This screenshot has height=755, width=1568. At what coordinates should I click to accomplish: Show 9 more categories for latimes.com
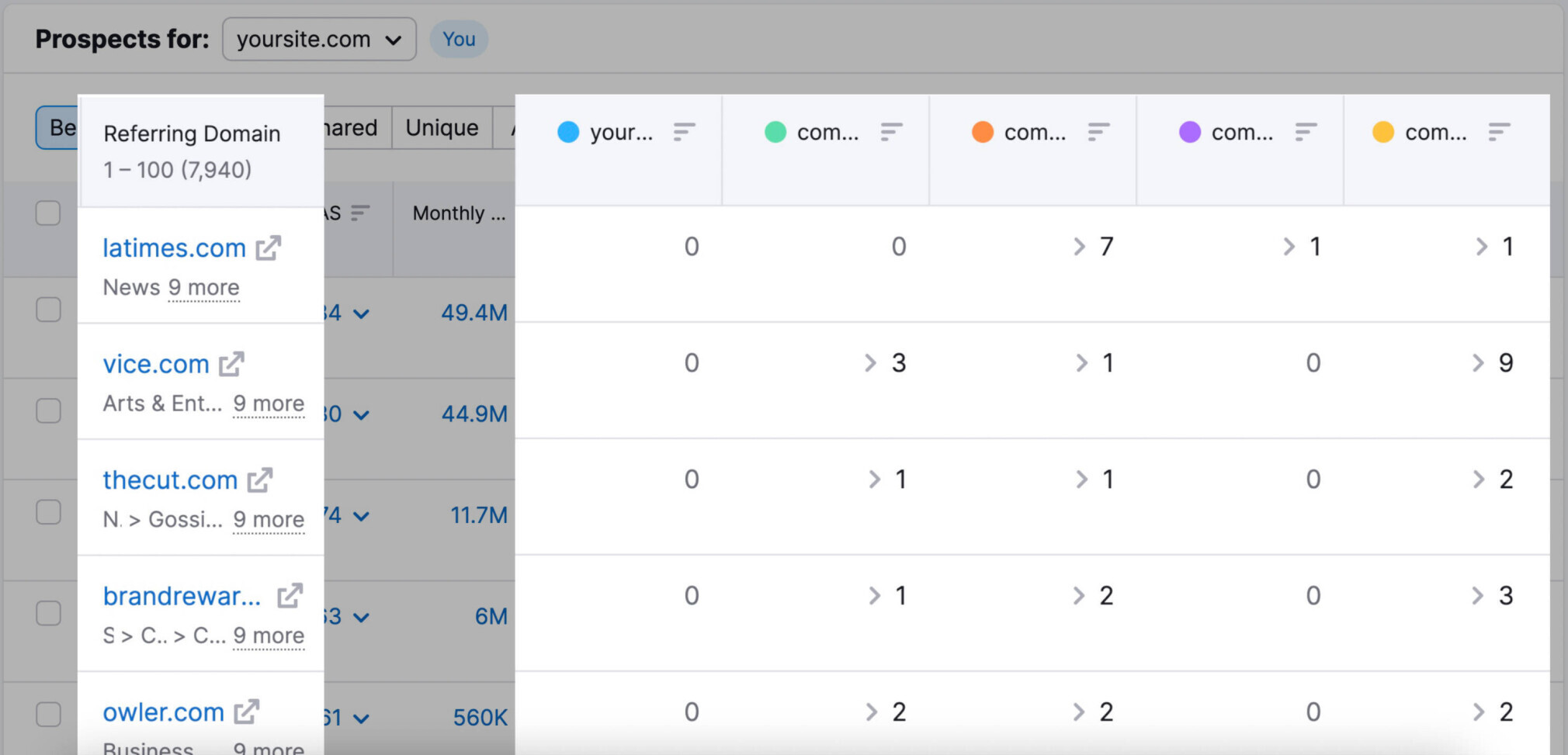204,288
